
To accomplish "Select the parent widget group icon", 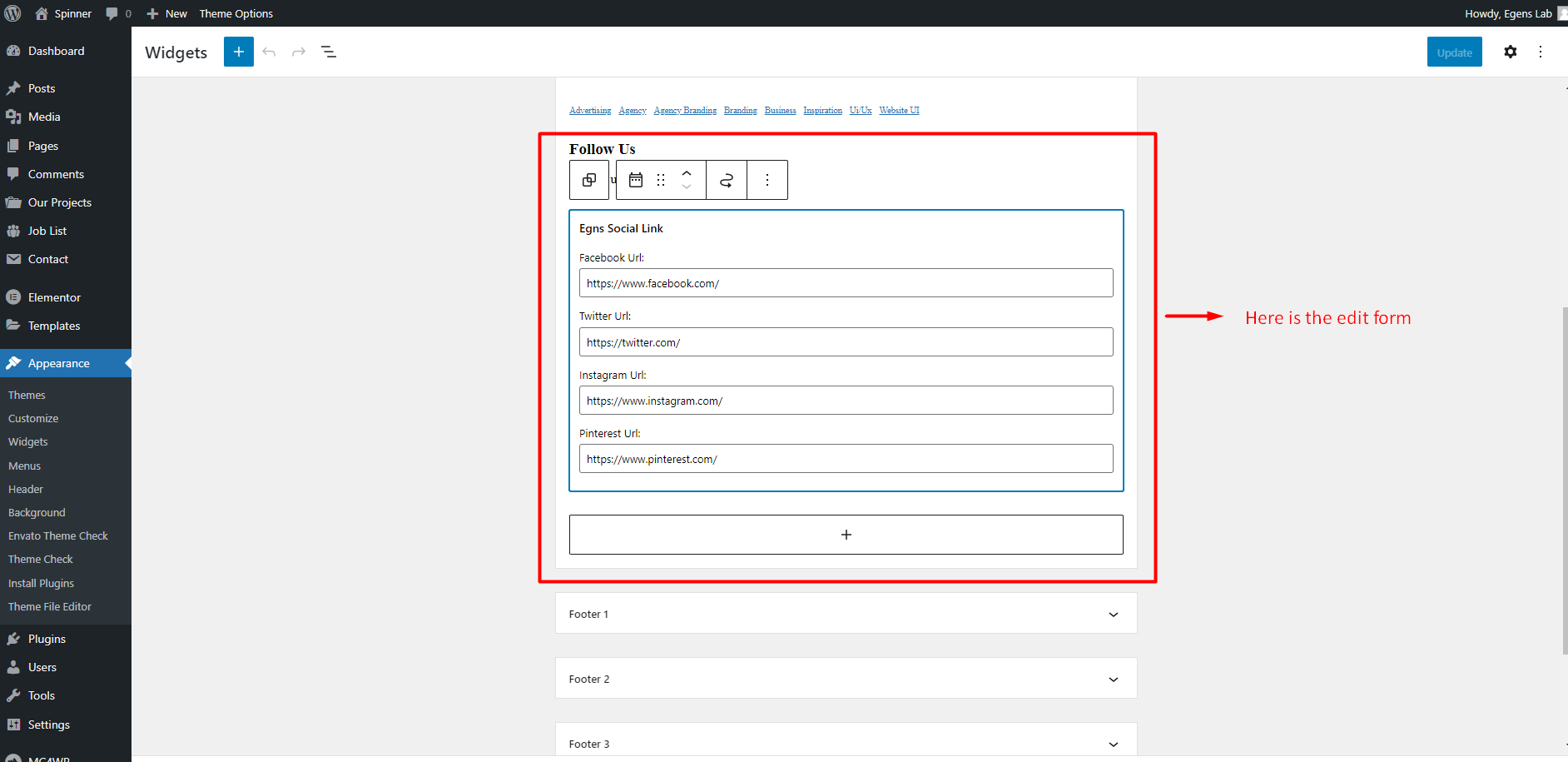I will point(589,180).
